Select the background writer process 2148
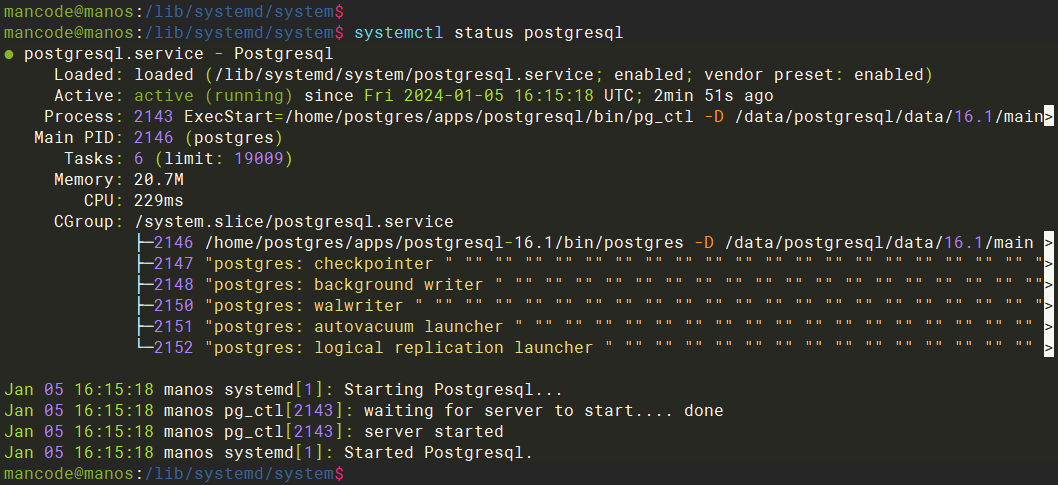Image resolution: width=1058 pixels, height=485 pixels. (174, 285)
